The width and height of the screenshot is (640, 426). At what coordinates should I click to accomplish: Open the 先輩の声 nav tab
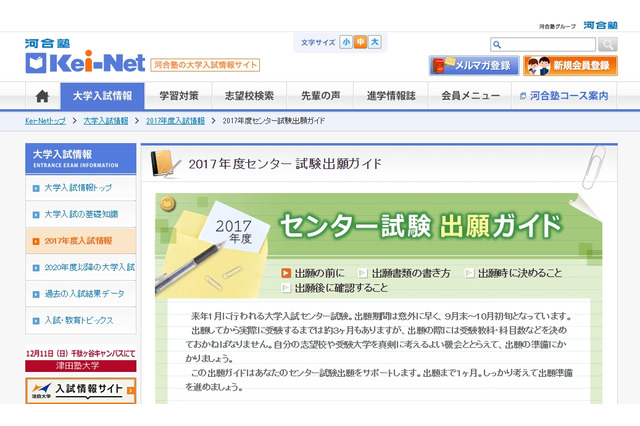[320, 96]
